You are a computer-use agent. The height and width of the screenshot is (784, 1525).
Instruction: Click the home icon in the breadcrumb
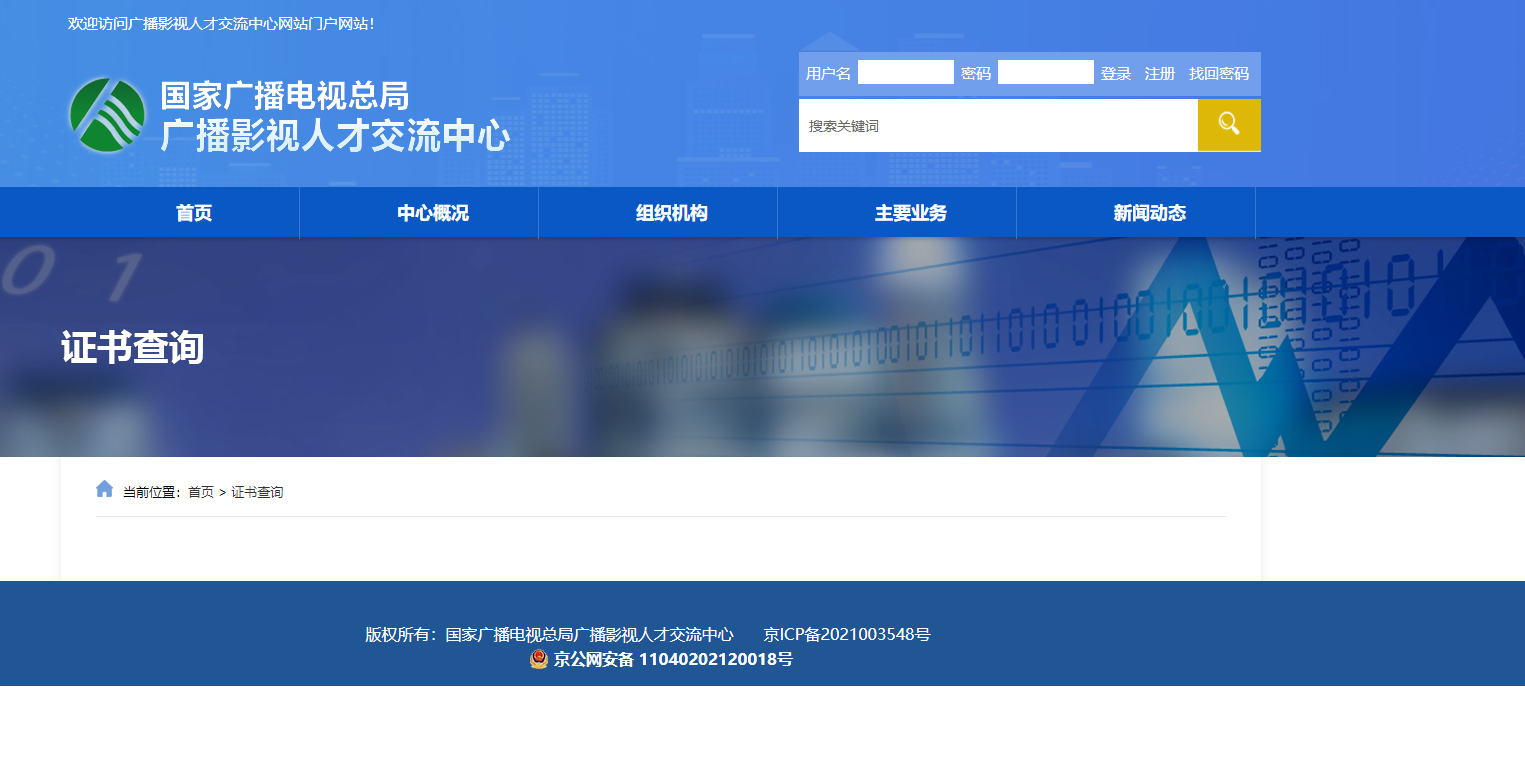pyautogui.click(x=105, y=489)
